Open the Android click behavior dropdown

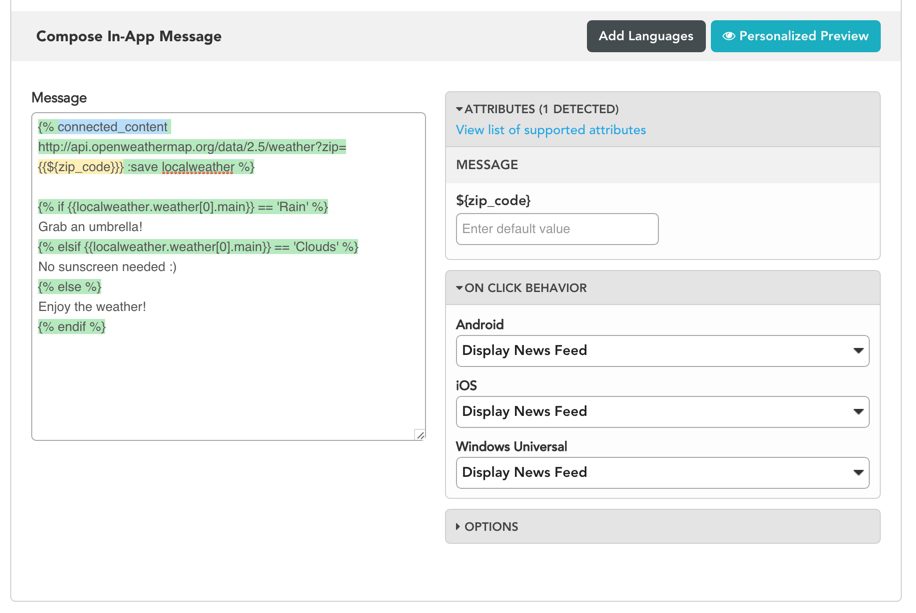coord(662,351)
